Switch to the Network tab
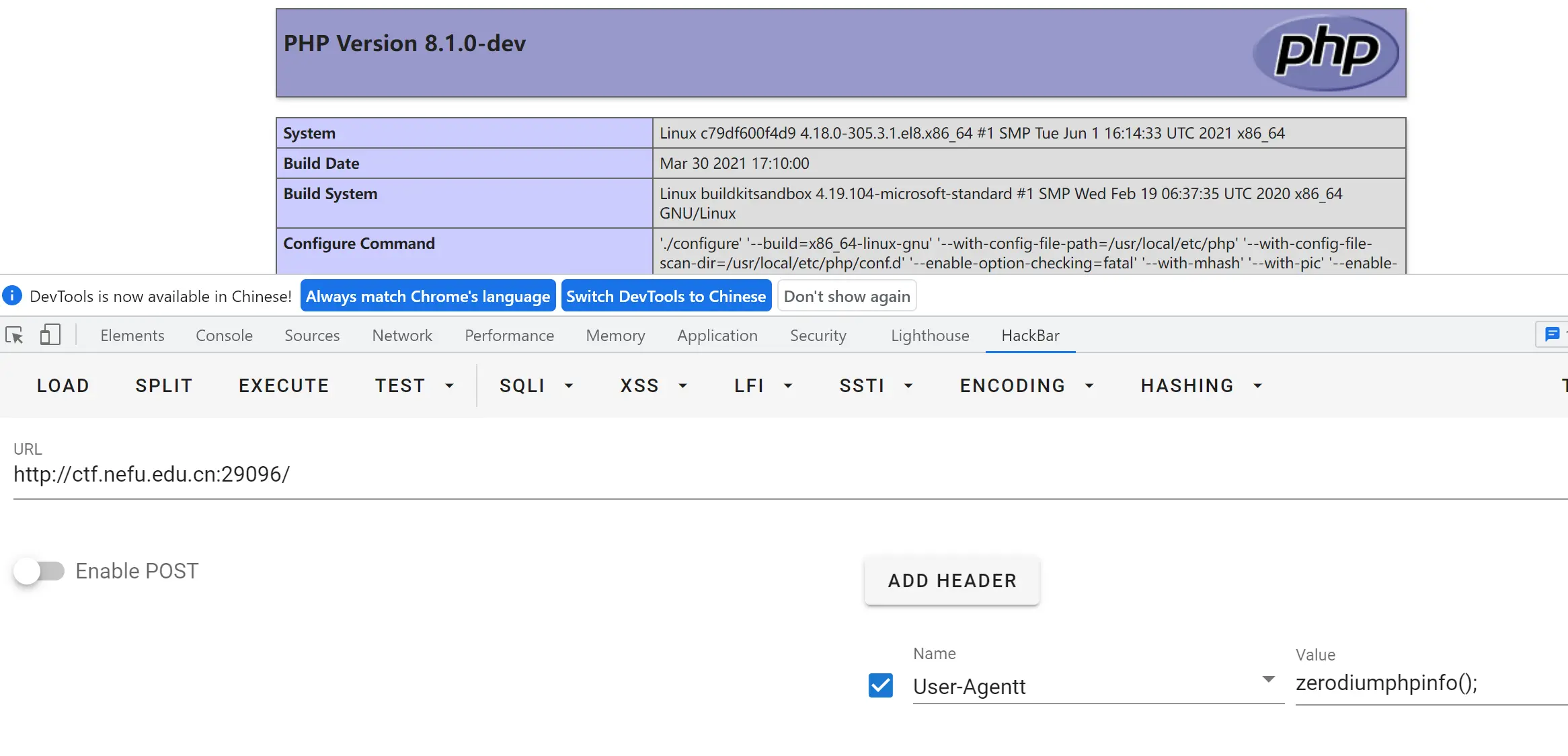This screenshot has width=1568, height=756. tap(402, 335)
